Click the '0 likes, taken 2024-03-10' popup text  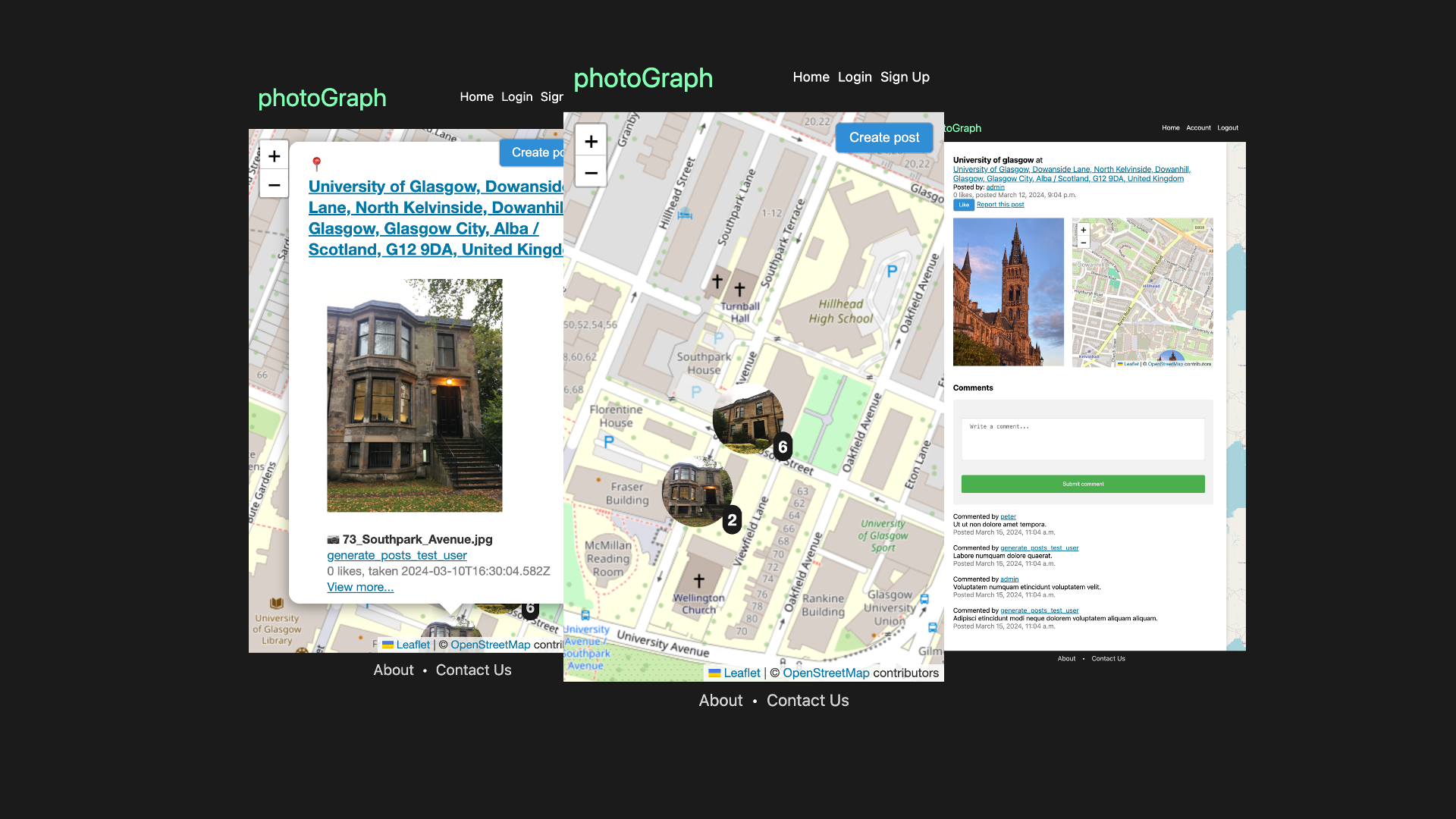(438, 571)
